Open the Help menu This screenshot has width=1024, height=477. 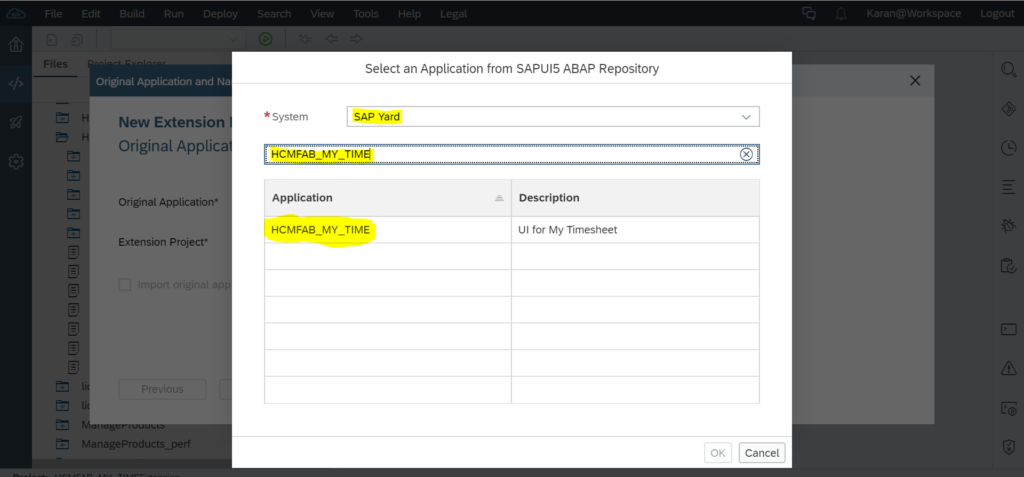[x=409, y=14]
